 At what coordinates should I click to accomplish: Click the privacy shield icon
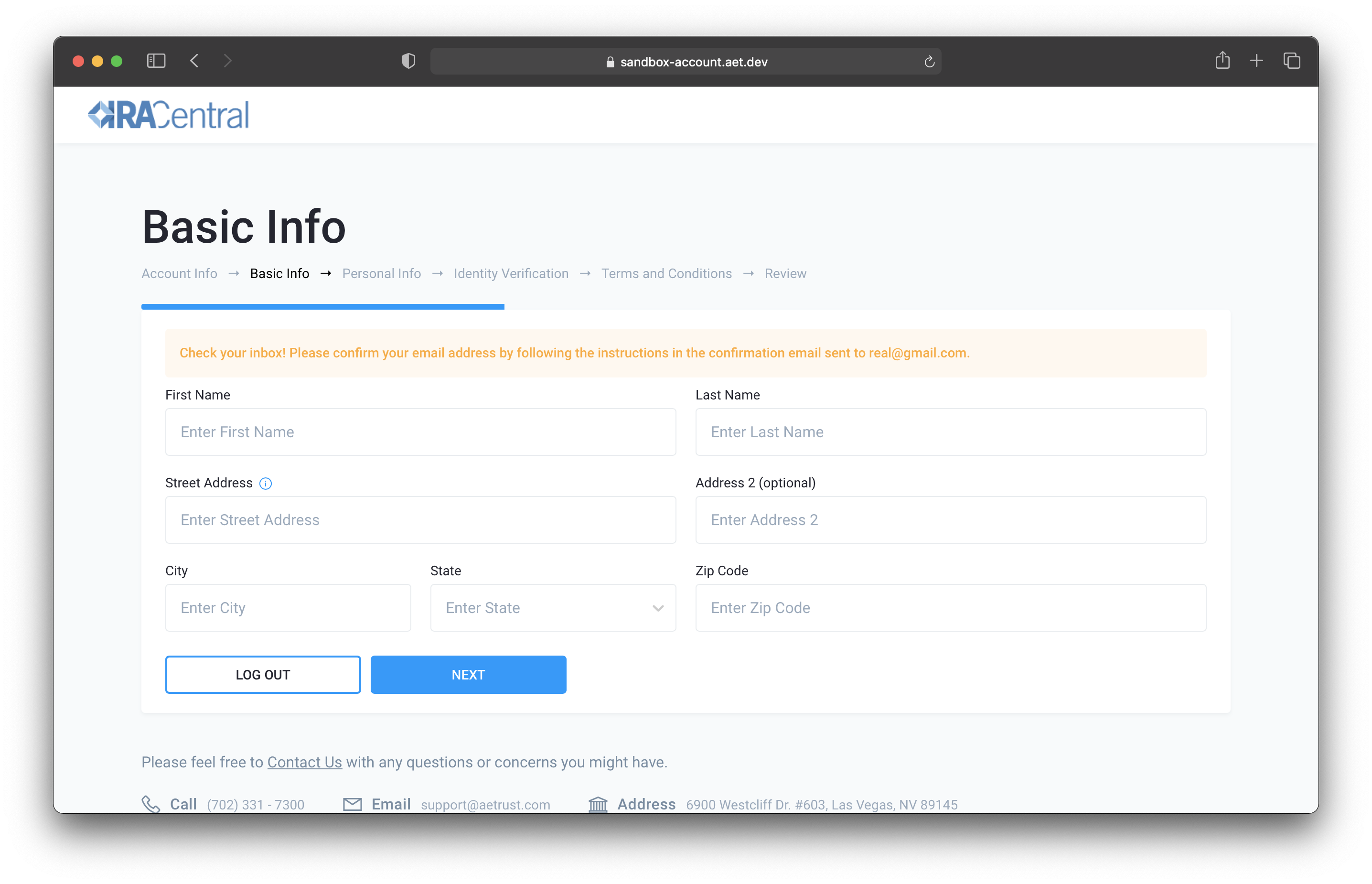408,61
